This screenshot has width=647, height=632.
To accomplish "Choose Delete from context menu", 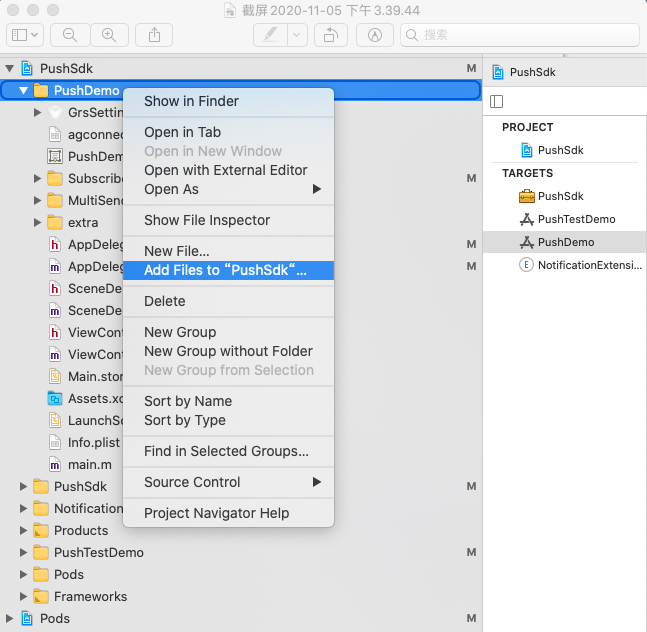I will tap(229, 301).
